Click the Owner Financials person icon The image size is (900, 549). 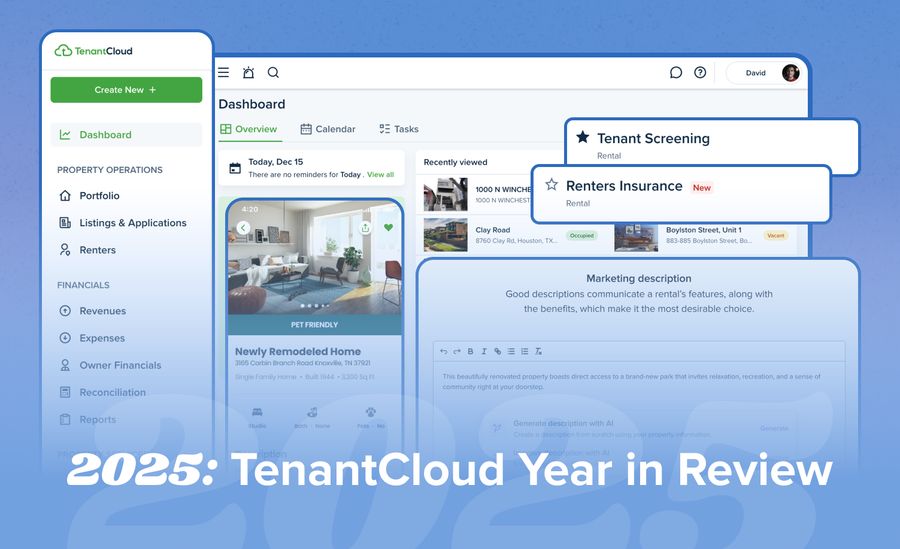click(65, 365)
